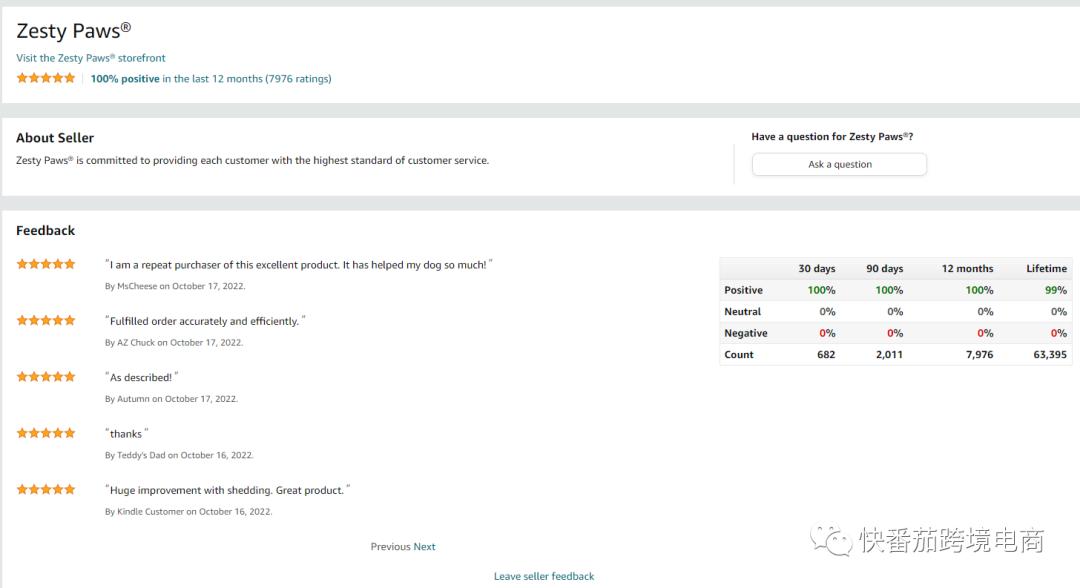Click the 100% positive ratings link
The image size is (1080, 588).
click(211, 78)
